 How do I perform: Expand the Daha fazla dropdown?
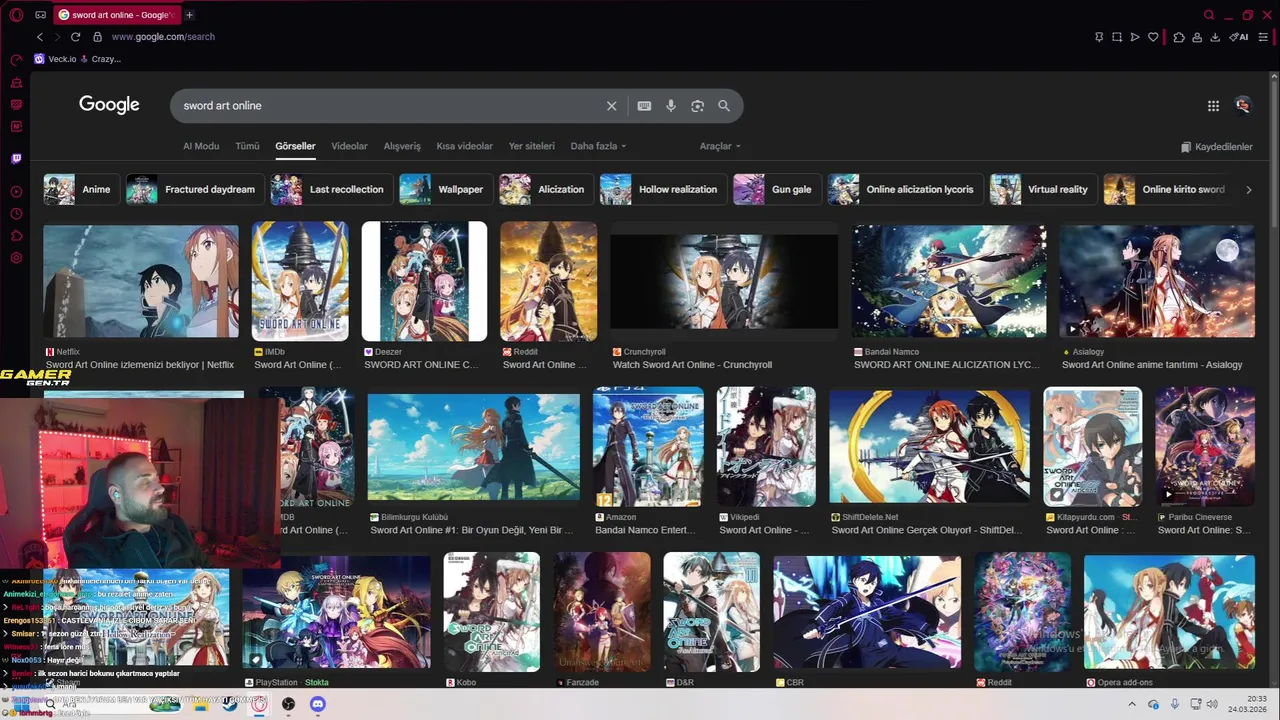(x=598, y=146)
